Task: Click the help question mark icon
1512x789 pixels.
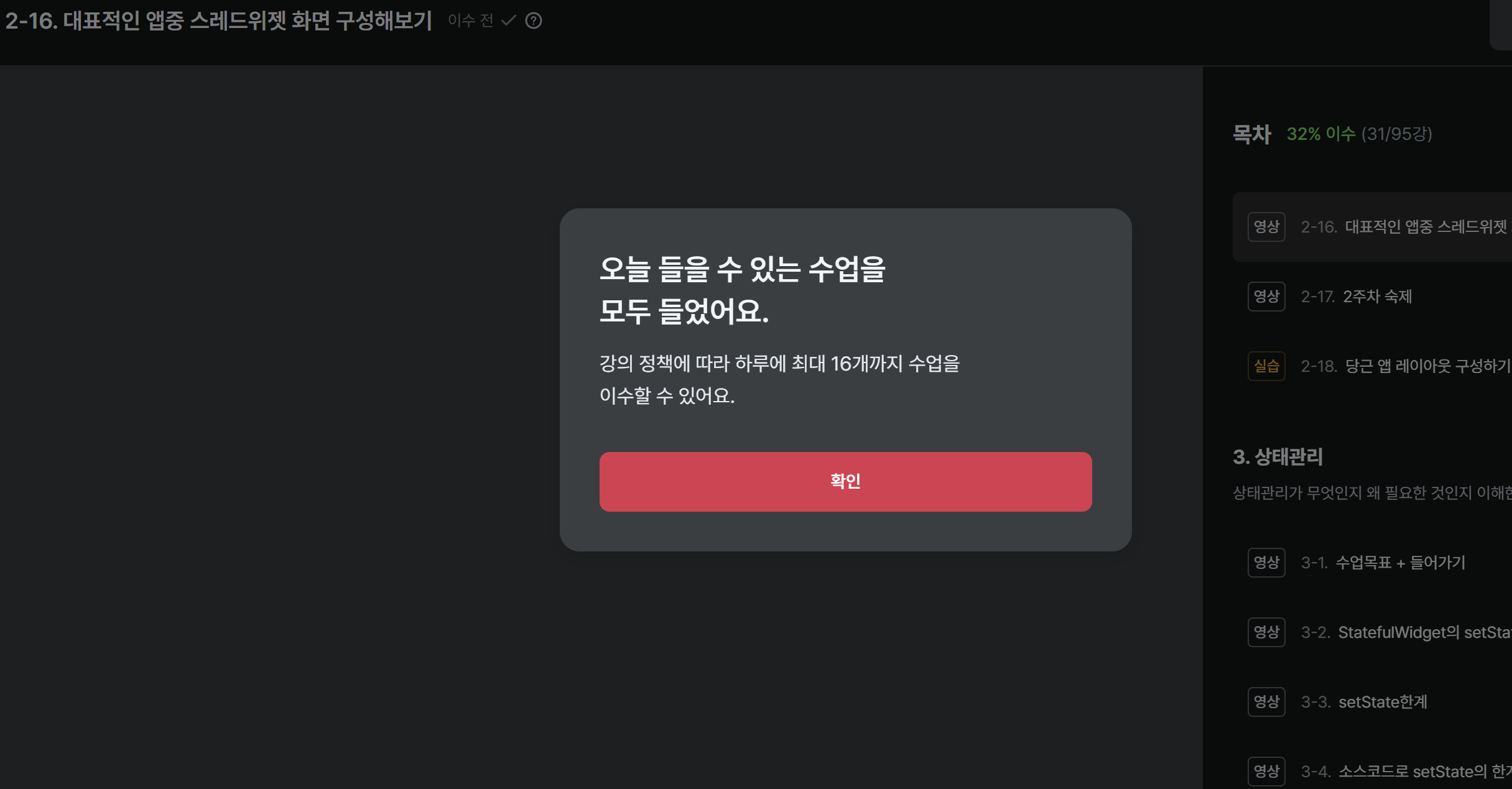Action: 534,21
